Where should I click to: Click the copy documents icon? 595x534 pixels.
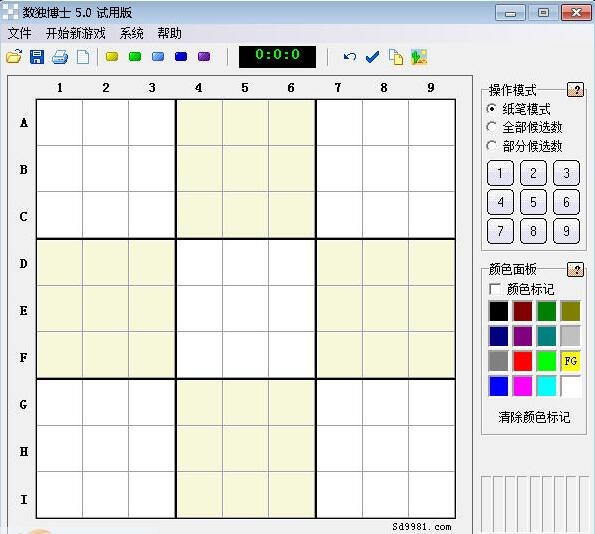point(396,57)
